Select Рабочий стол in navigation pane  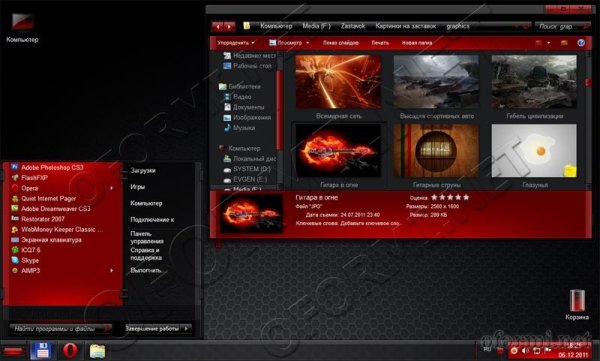(248, 66)
